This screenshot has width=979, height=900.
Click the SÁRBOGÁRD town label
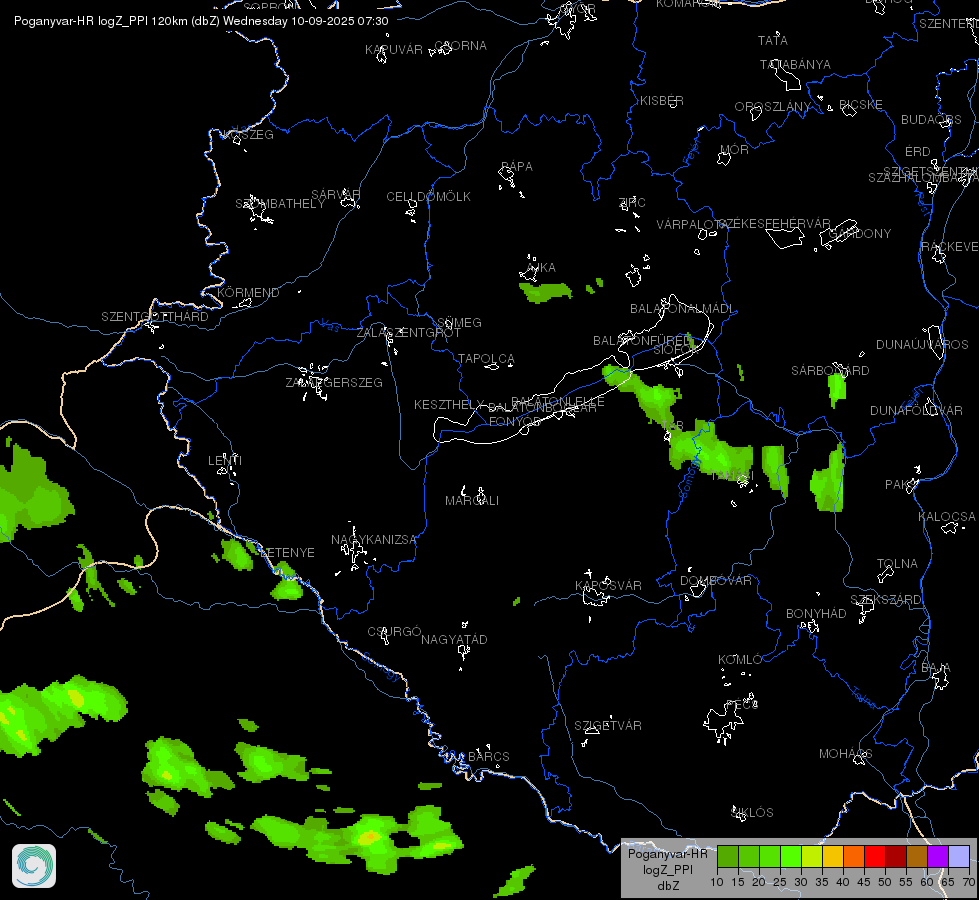point(830,371)
